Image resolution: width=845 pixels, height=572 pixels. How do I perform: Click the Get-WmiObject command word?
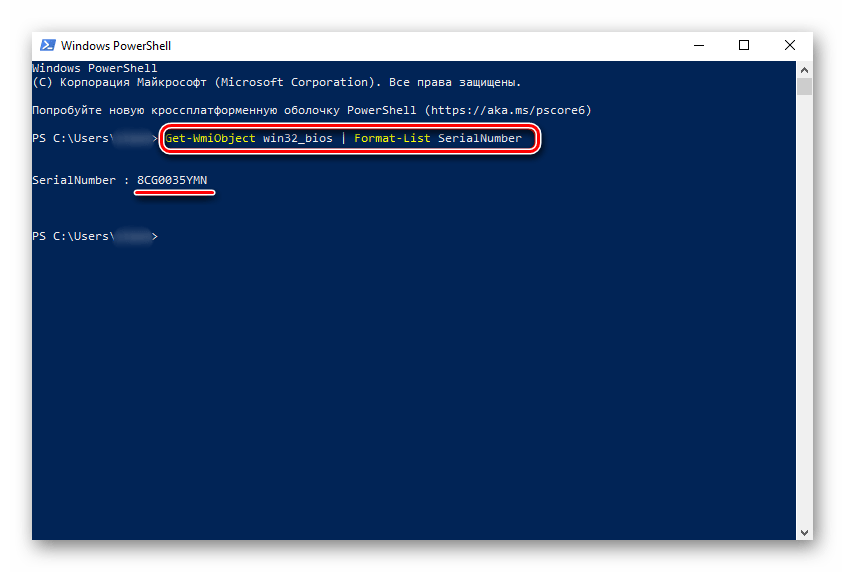(210, 138)
